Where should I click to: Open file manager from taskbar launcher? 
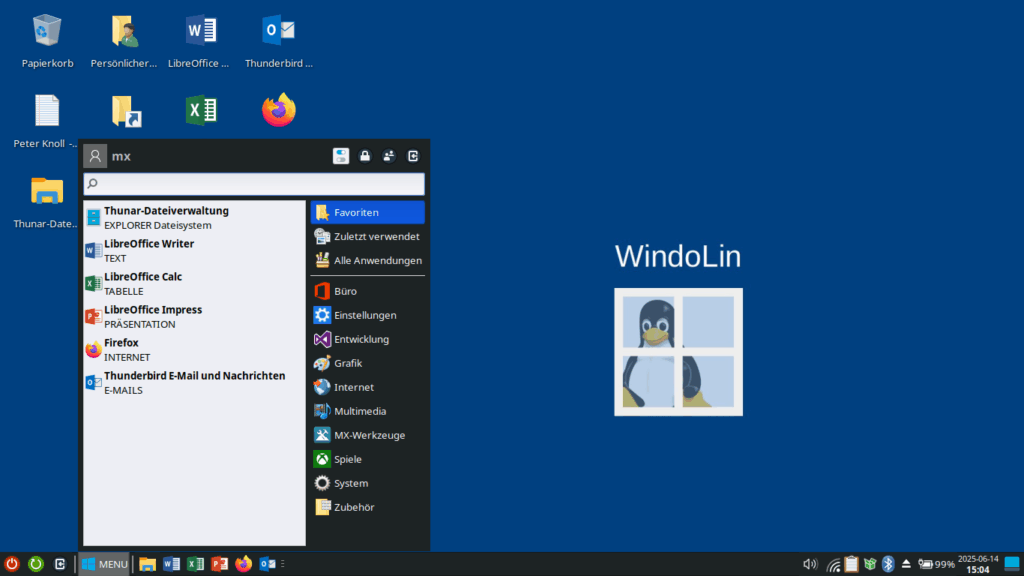tap(147, 564)
